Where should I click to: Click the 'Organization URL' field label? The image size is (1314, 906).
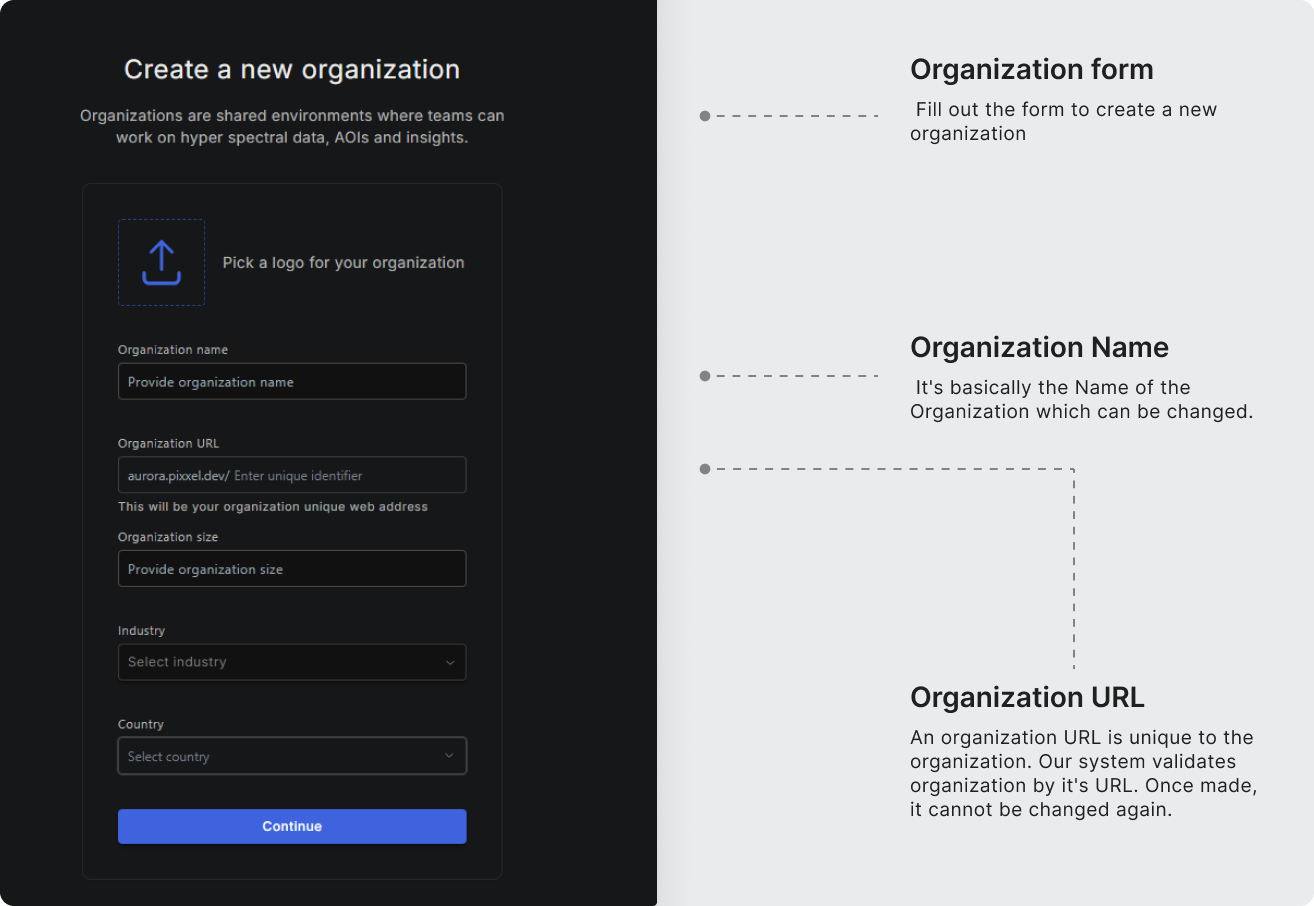tap(168, 443)
